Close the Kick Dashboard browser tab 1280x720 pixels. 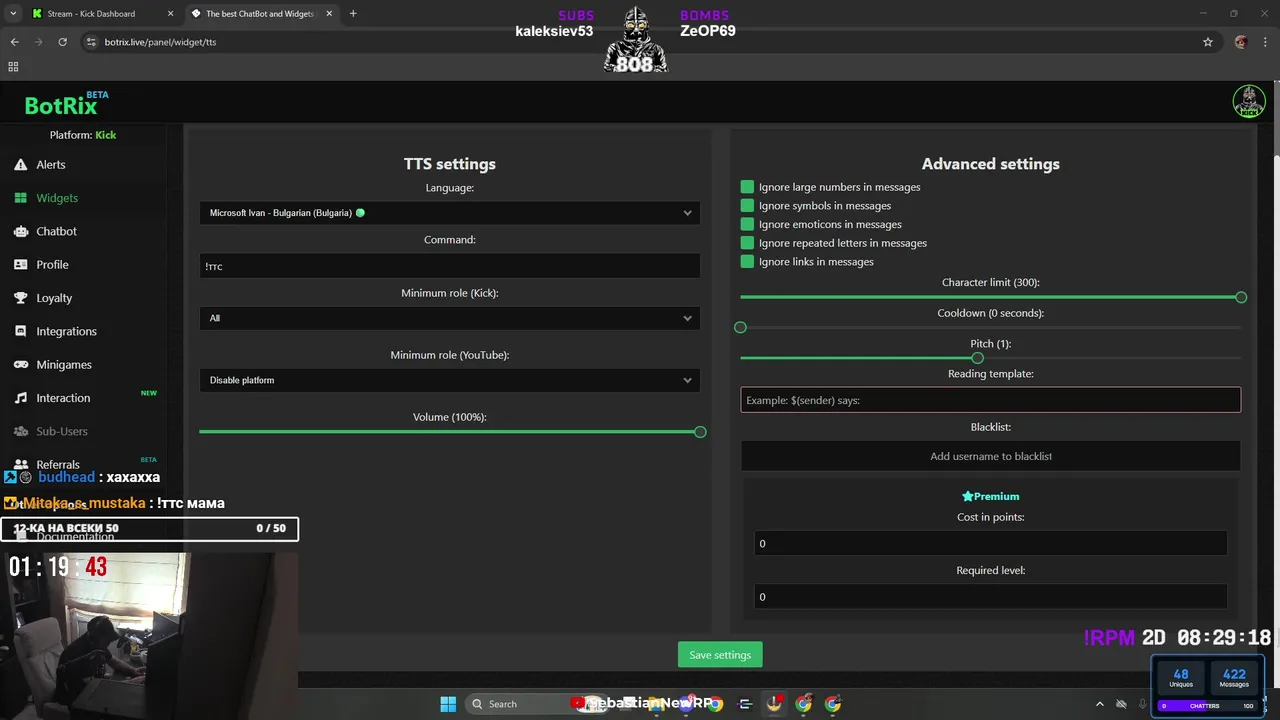pyautogui.click(x=170, y=14)
